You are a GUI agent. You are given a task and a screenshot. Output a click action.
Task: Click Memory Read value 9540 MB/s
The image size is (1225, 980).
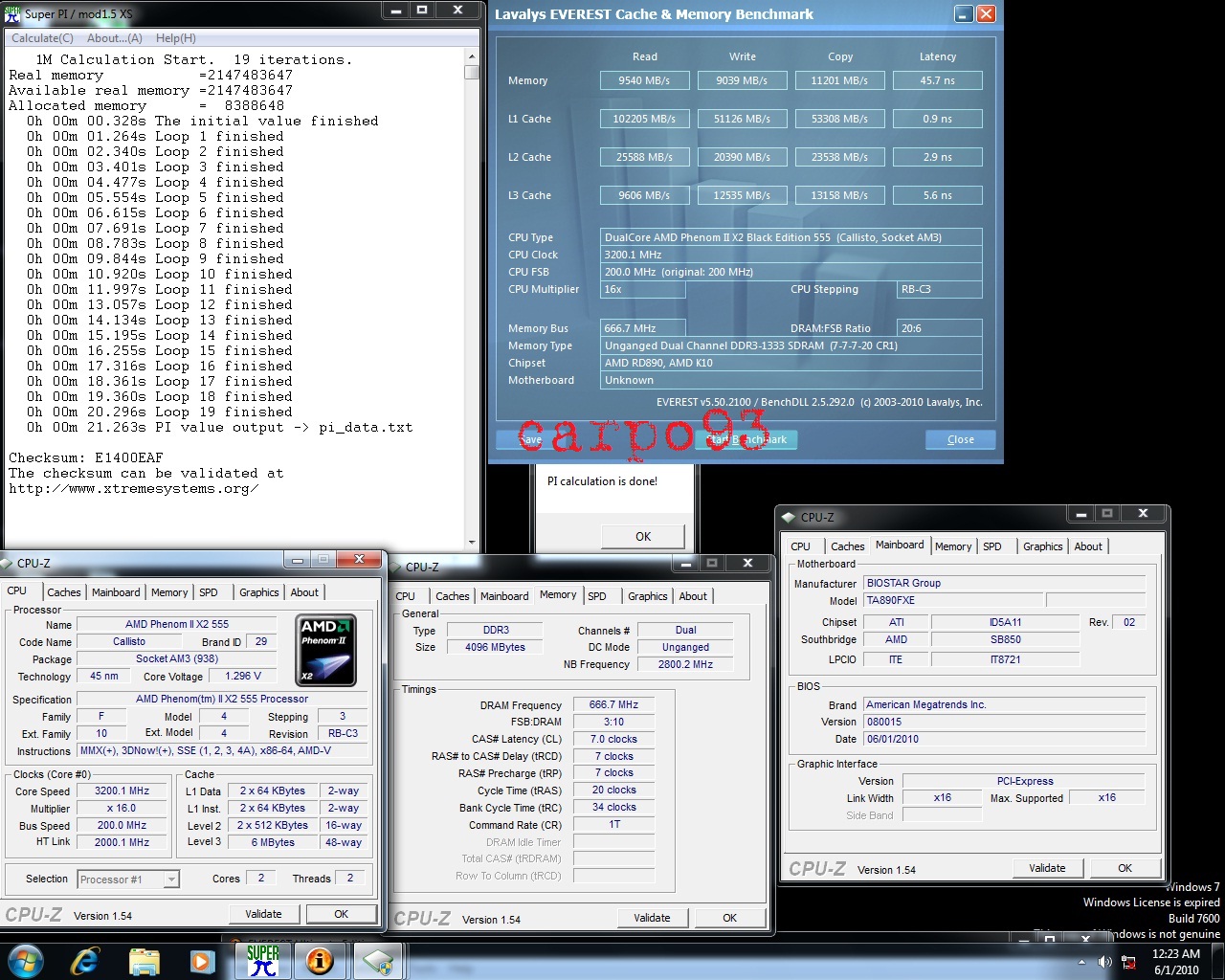click(x=645, y=80)
